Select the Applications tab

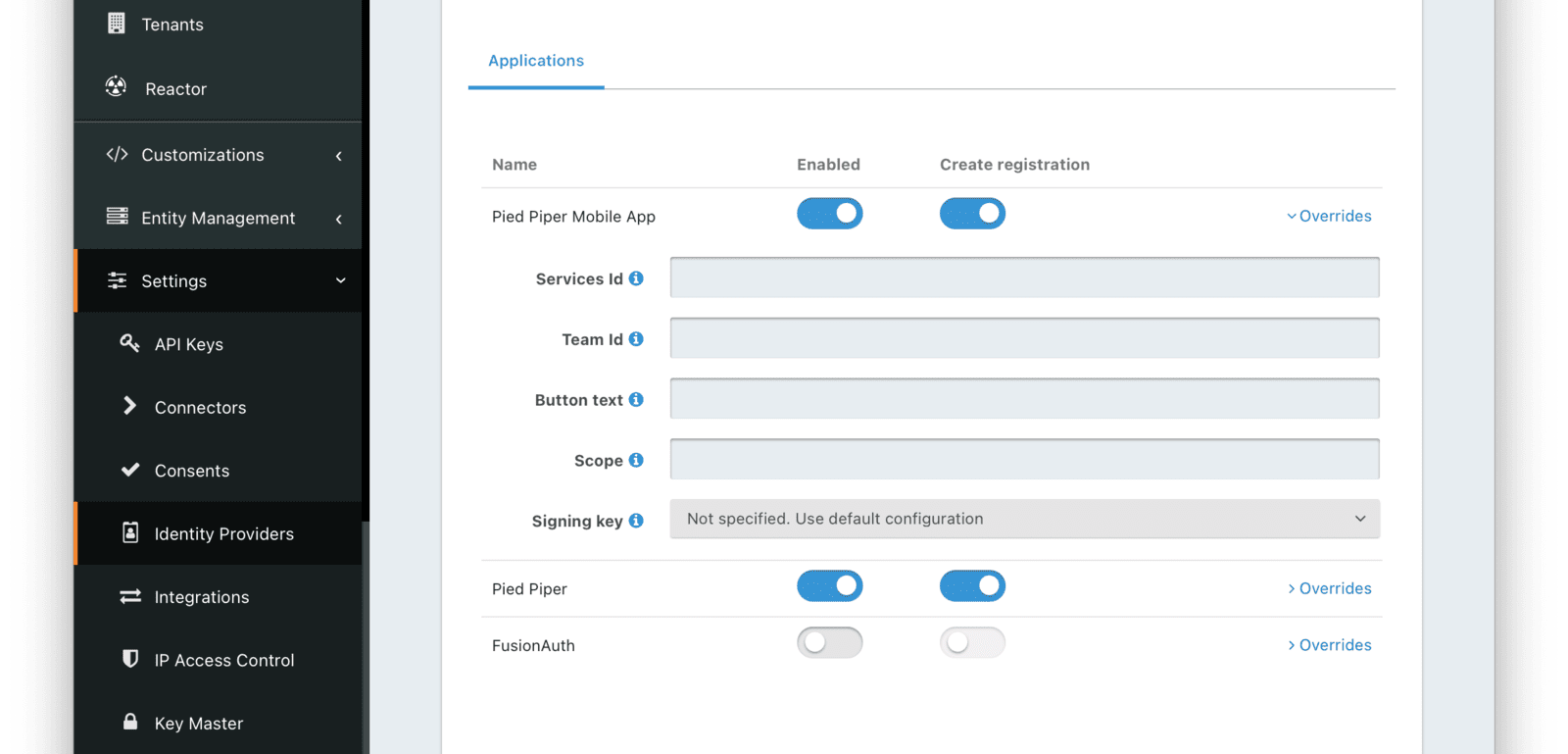pyautogui.click(x=536, y=61)
